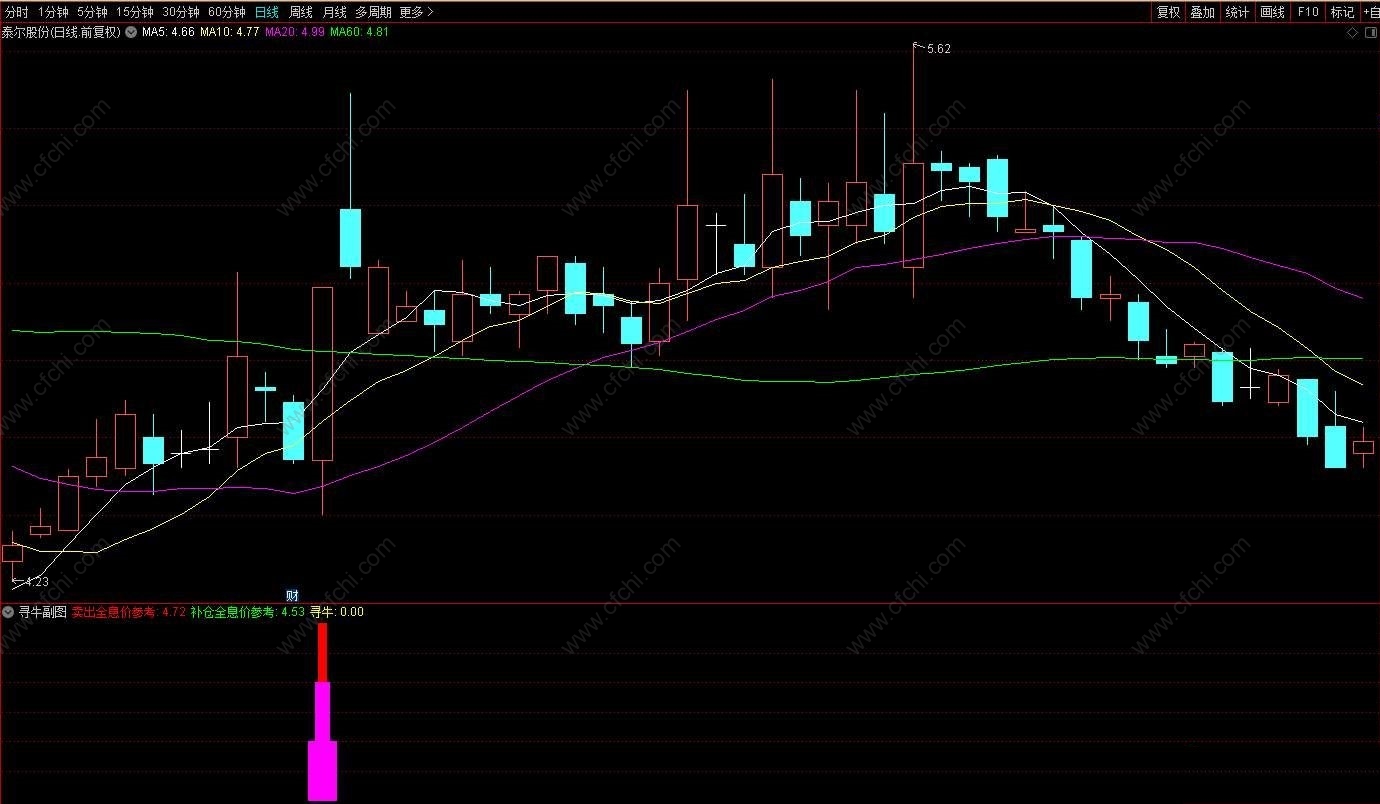Switch to the 分时 intraday period
The image size is (1380, 804).
(17, 12)
